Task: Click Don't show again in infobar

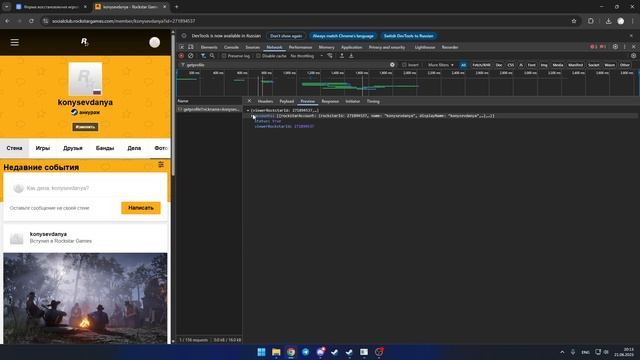Action: click(286, 36)
